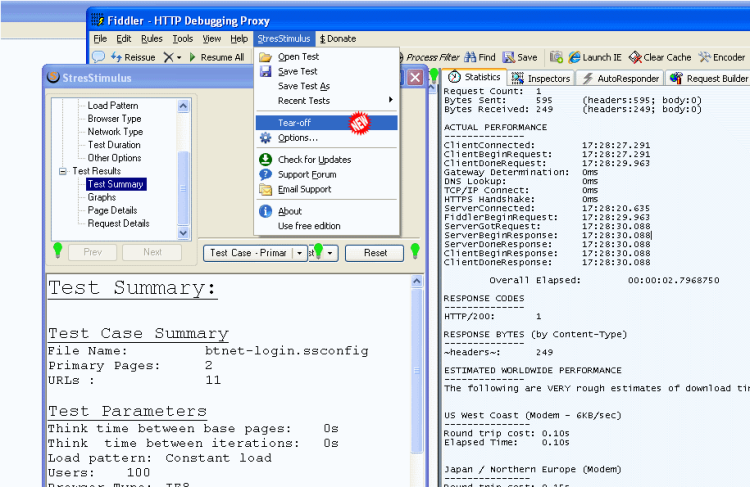This screenshot has width=750, height=487.
Task: Open the File menu
Action: point(100,39)
